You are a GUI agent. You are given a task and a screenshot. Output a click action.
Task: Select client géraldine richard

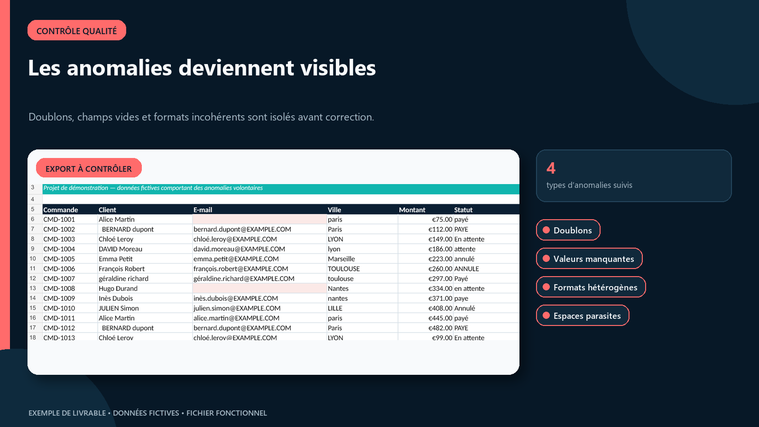[x=145, y=278]
